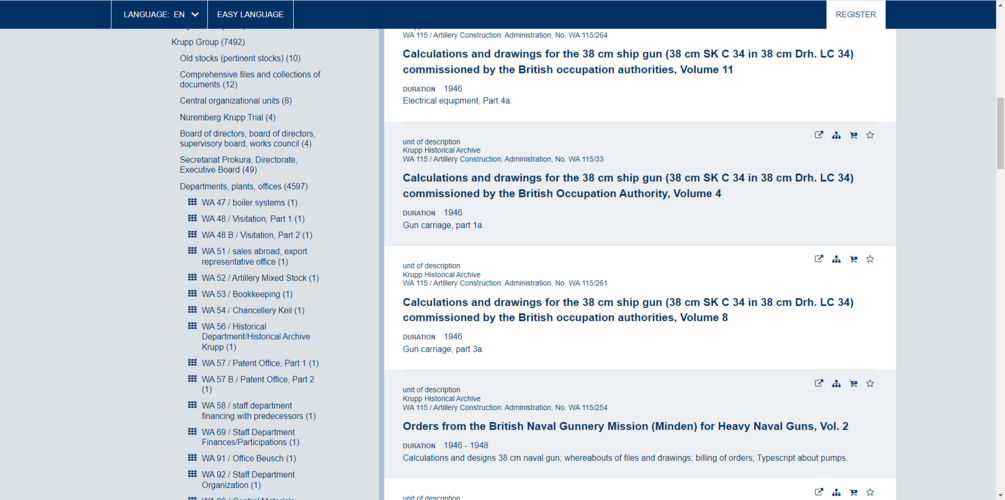Click grid icon beside WA 56 Historical Department
The image size is (1005, 500).
[192, 325]
